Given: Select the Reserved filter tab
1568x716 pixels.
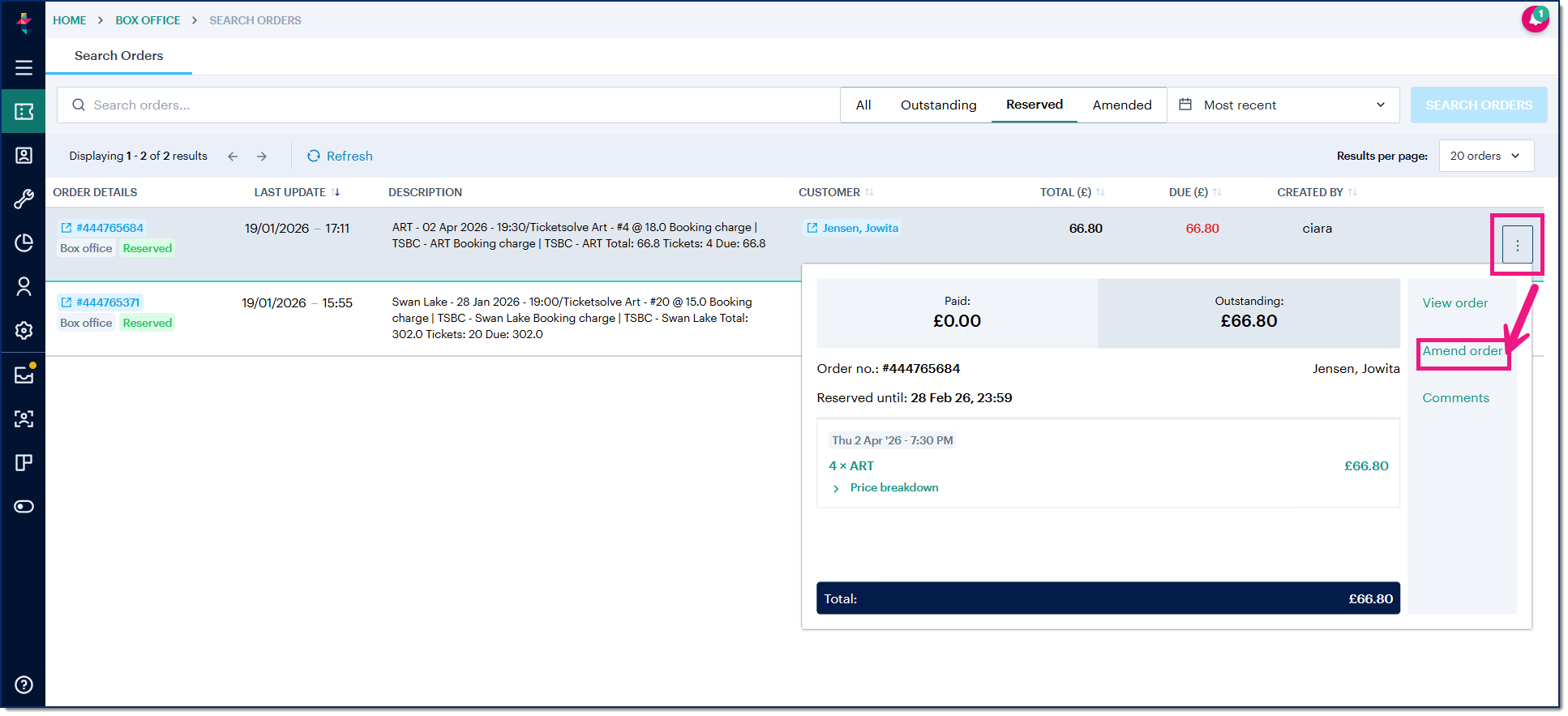Looking at the screenshot, I should [x=1034, y=105].
